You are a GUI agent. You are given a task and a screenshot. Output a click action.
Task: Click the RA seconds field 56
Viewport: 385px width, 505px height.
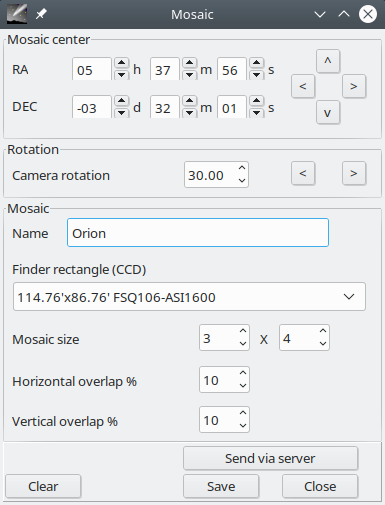232,69
